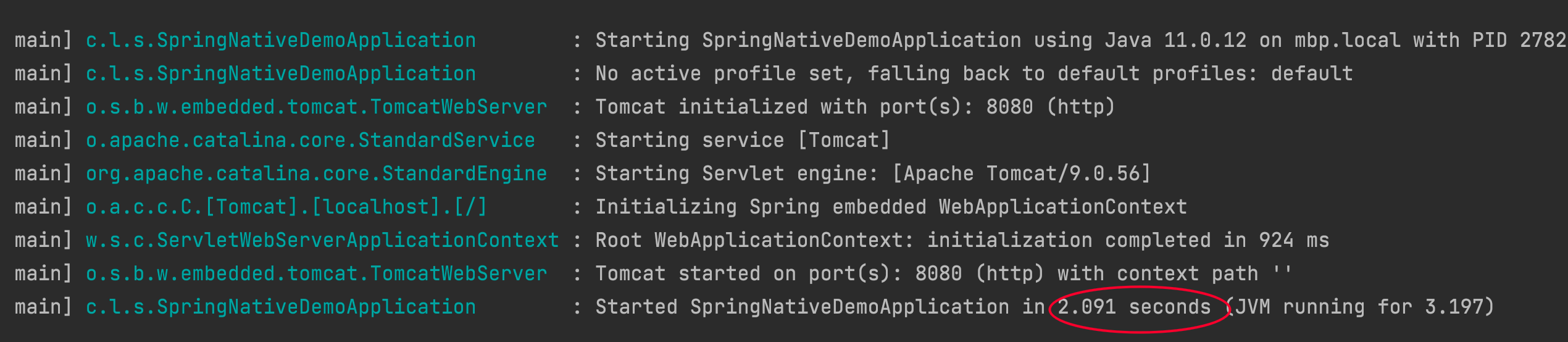1568x342 pixels.
Task: Click o.s.b.w.embedded.tomcat.TomcatWebServer in third line
Action: (x=316, y=107)
